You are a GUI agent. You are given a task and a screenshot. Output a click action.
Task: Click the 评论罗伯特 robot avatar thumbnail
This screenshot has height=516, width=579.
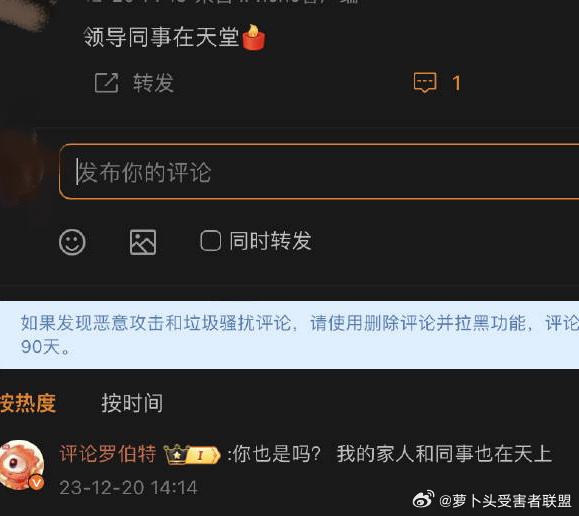[x=22, y=465]
